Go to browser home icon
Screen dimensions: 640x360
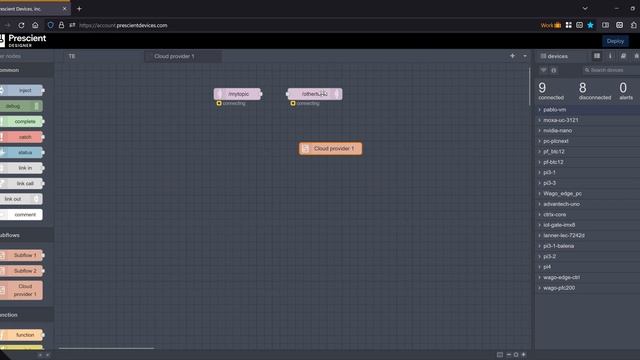pos(35,25)
